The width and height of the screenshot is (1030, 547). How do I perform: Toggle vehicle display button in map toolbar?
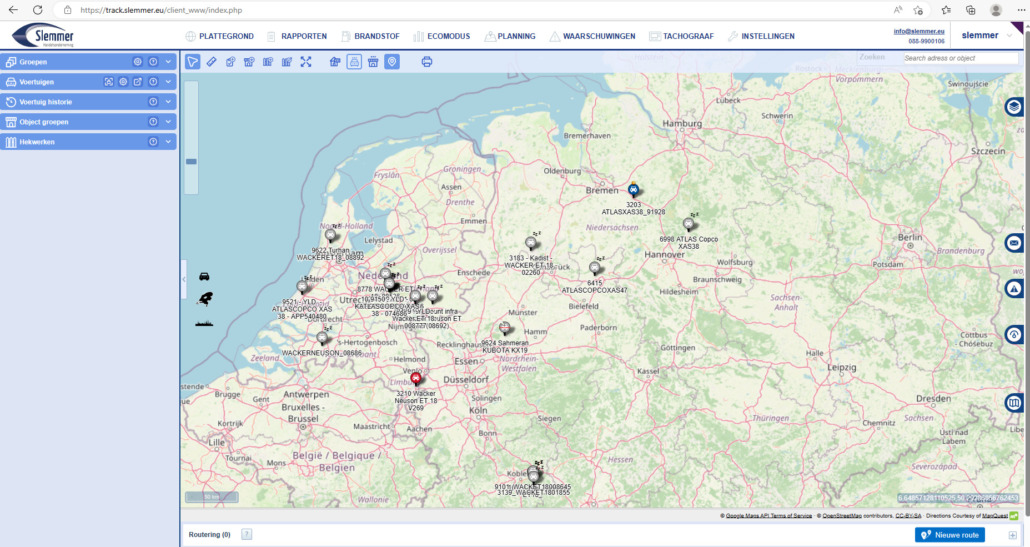click(354, 62)
